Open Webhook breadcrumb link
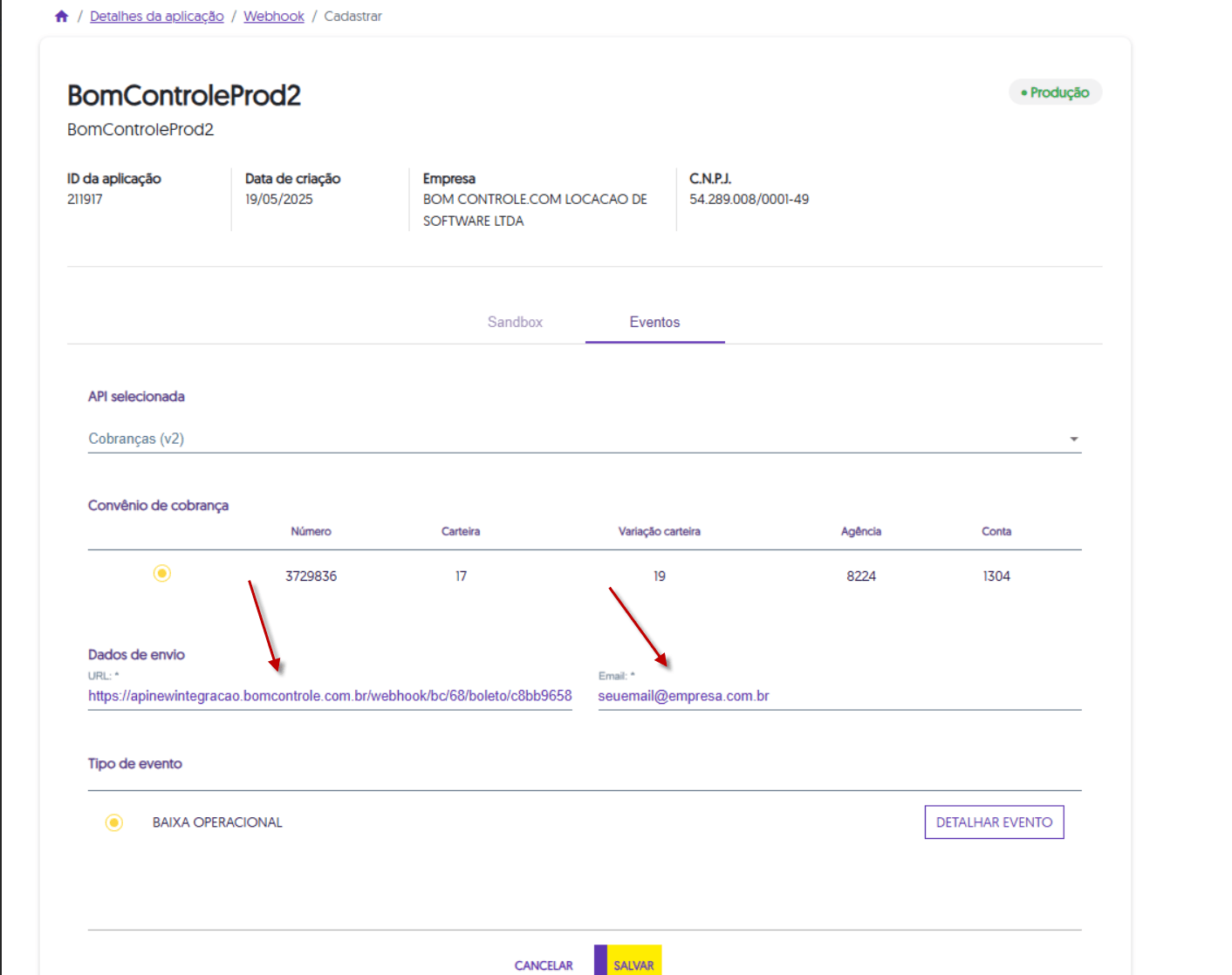 pos(274,17)
